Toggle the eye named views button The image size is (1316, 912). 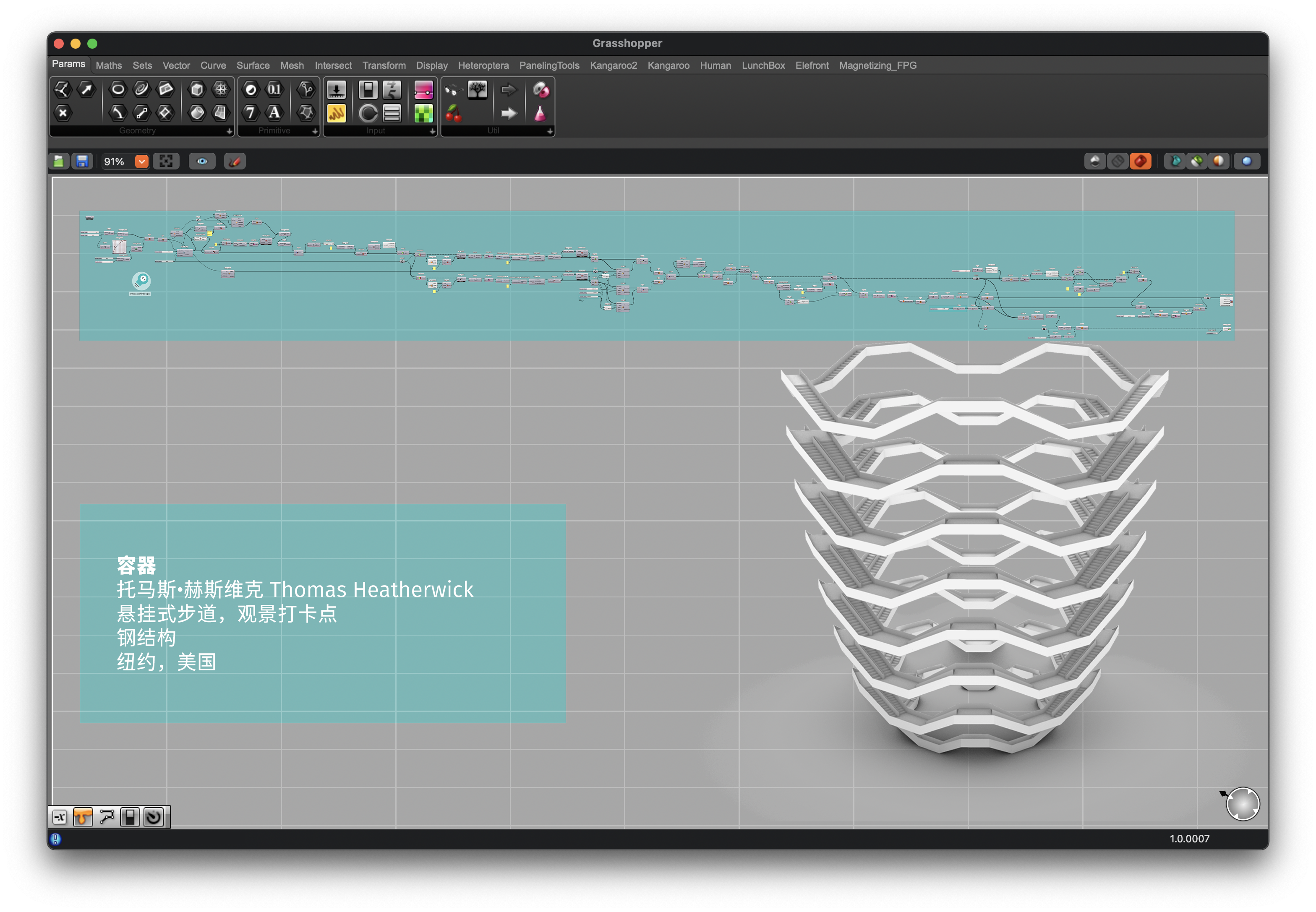point(202,162)
